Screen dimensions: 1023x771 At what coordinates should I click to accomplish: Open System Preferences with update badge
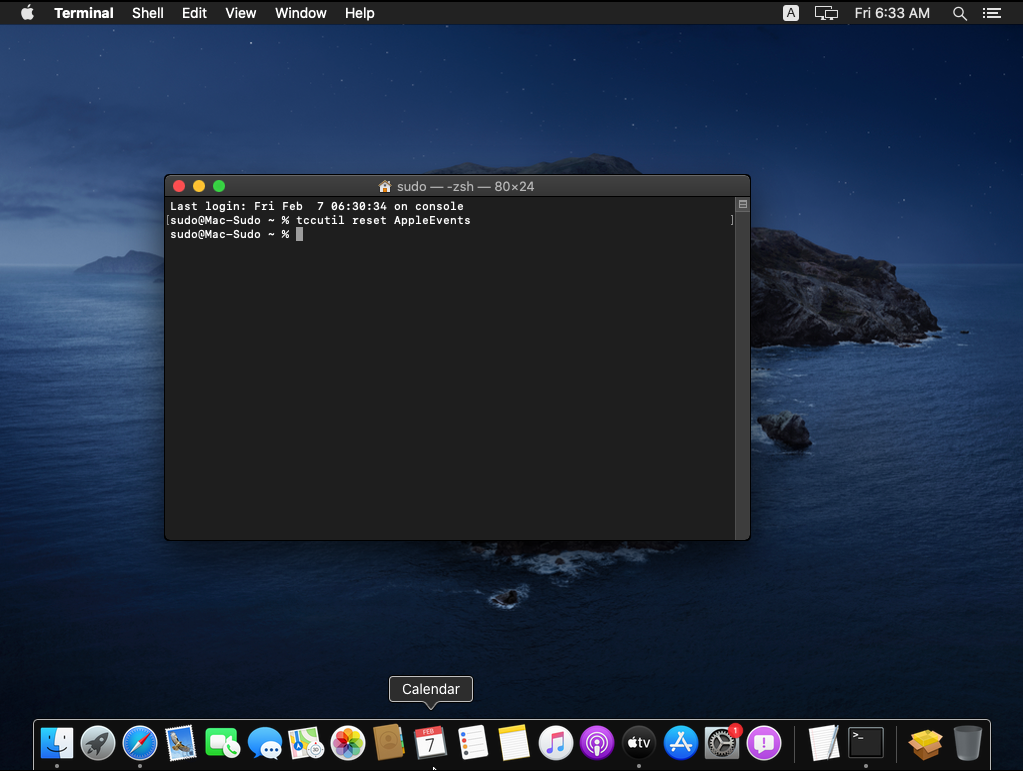[721, 743]
